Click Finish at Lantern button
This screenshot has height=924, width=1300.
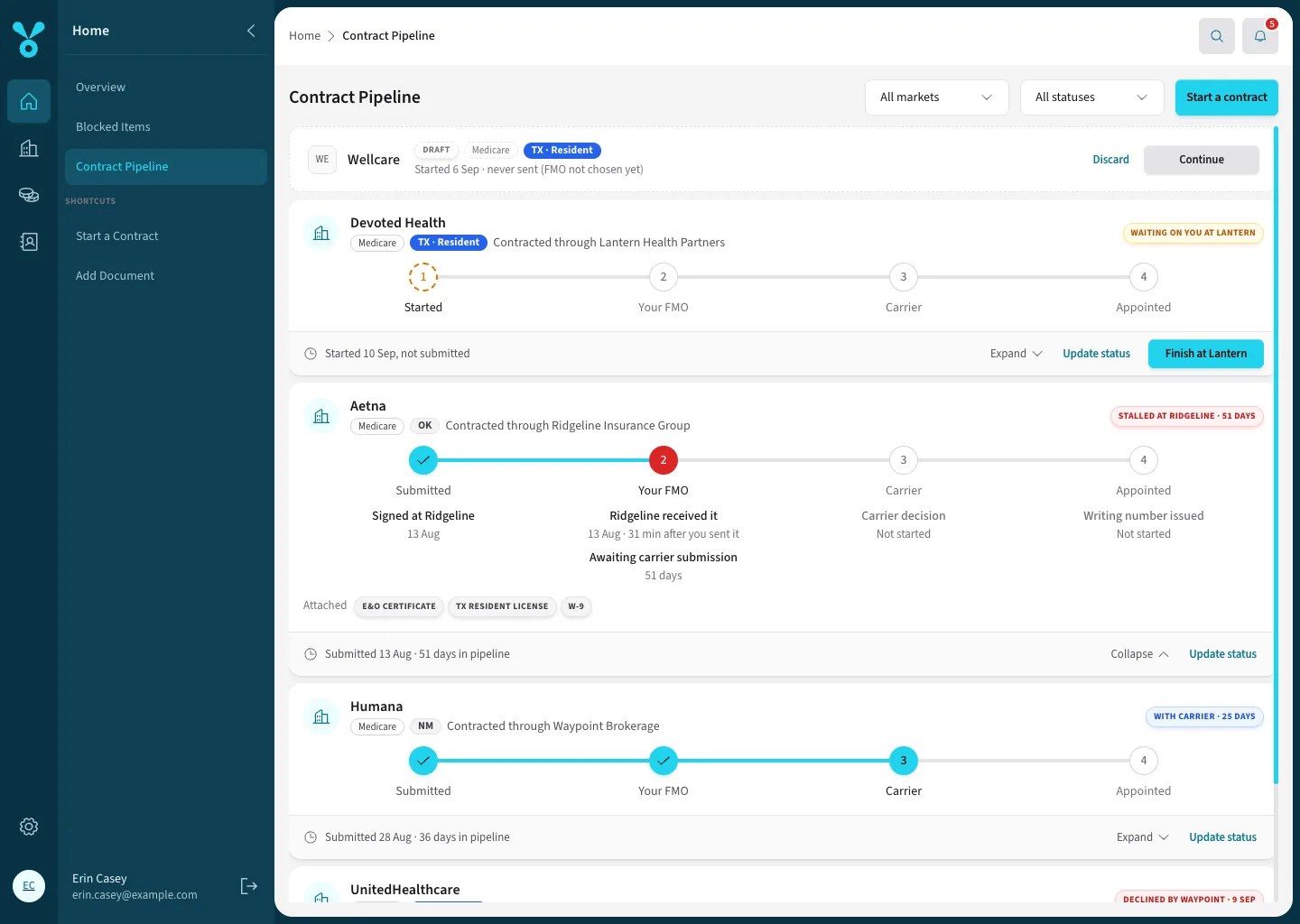tap(1206, 354)
